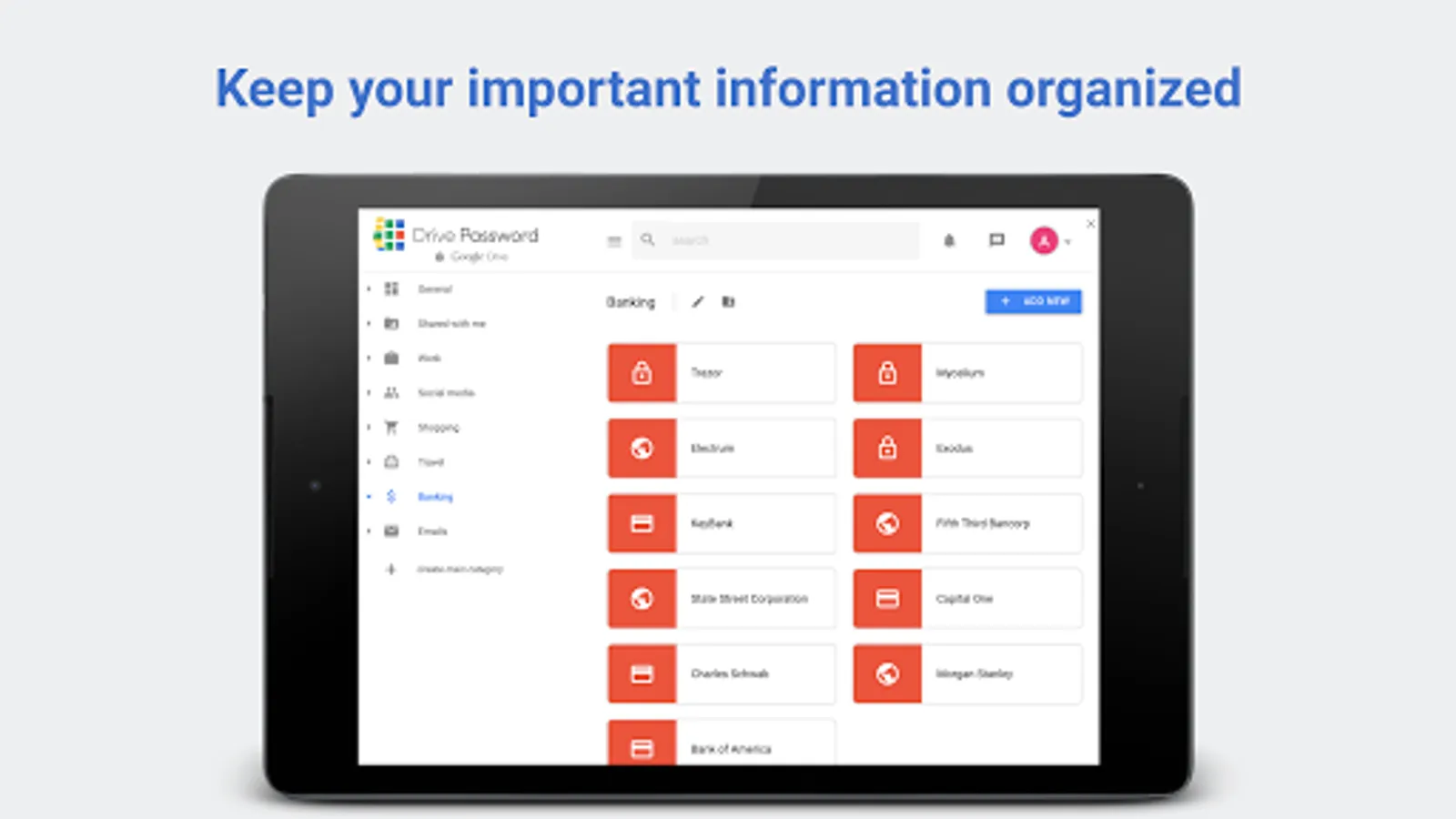Click the Drive Password title text
1456x819 pixels.
[475, 235]
